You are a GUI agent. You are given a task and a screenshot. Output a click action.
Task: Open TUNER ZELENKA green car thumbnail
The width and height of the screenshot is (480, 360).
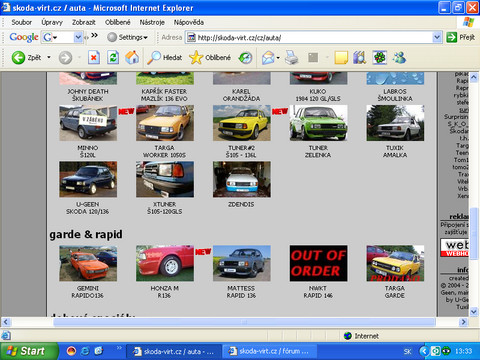click(318, 123)
